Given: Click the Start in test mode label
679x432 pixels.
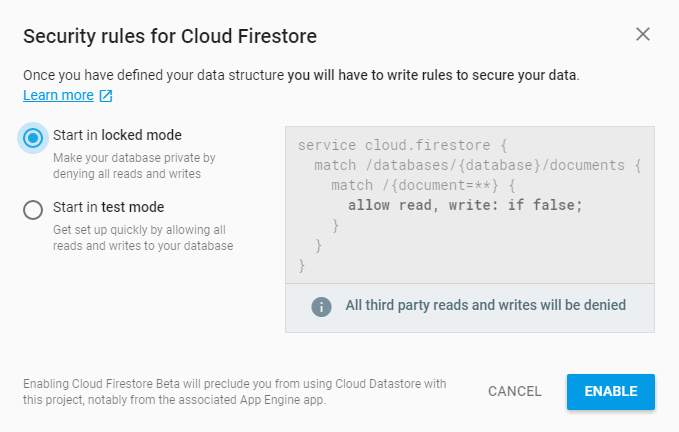Looking at the screenshot, I should click(109, 207).
